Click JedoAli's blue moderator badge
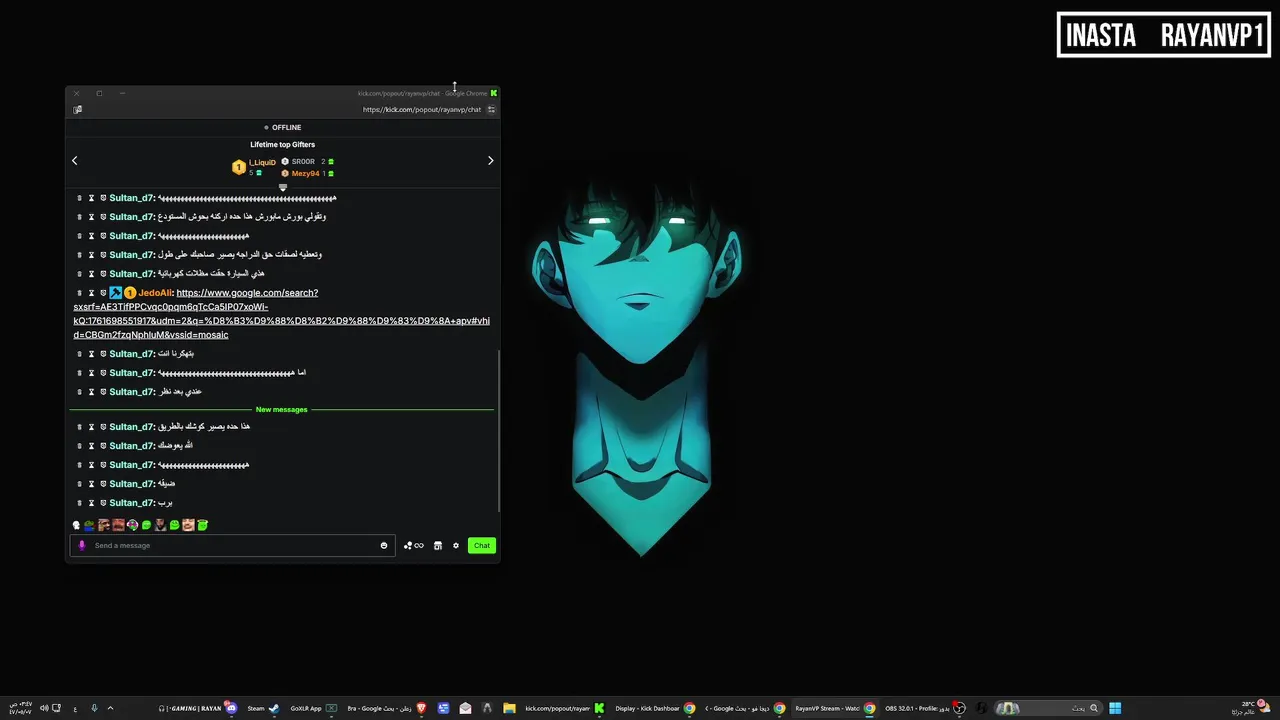1280x720 pixels. point(116,293)
